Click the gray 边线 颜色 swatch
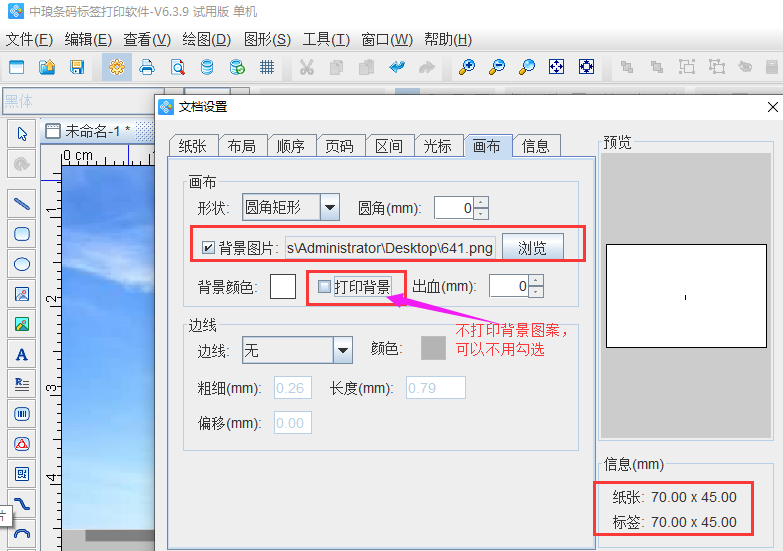783x551 pixels. coord(433,348)
